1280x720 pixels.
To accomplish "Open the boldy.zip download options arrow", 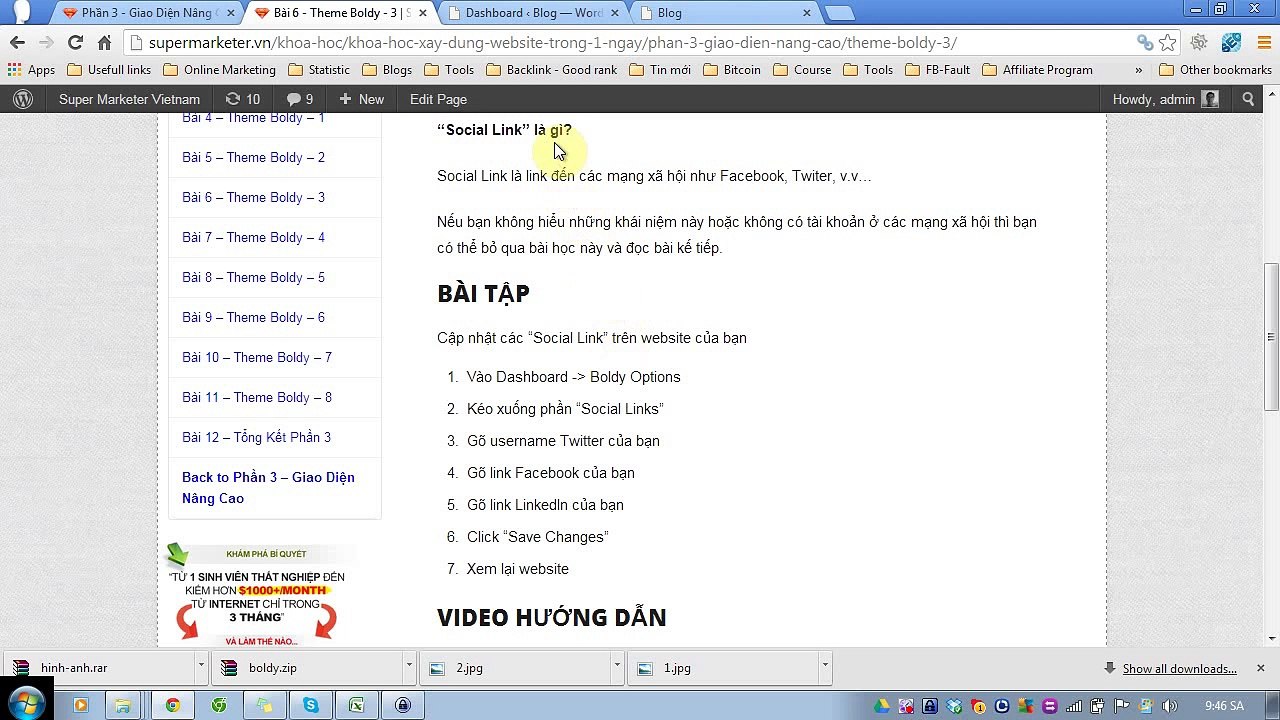I will click(409, 667).
